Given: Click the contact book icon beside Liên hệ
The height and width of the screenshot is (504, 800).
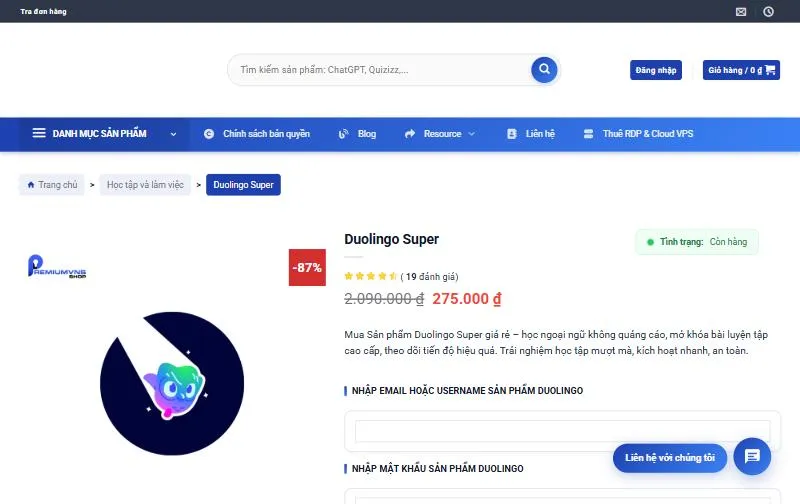Looking at the screenshot, I should [512, 134].
